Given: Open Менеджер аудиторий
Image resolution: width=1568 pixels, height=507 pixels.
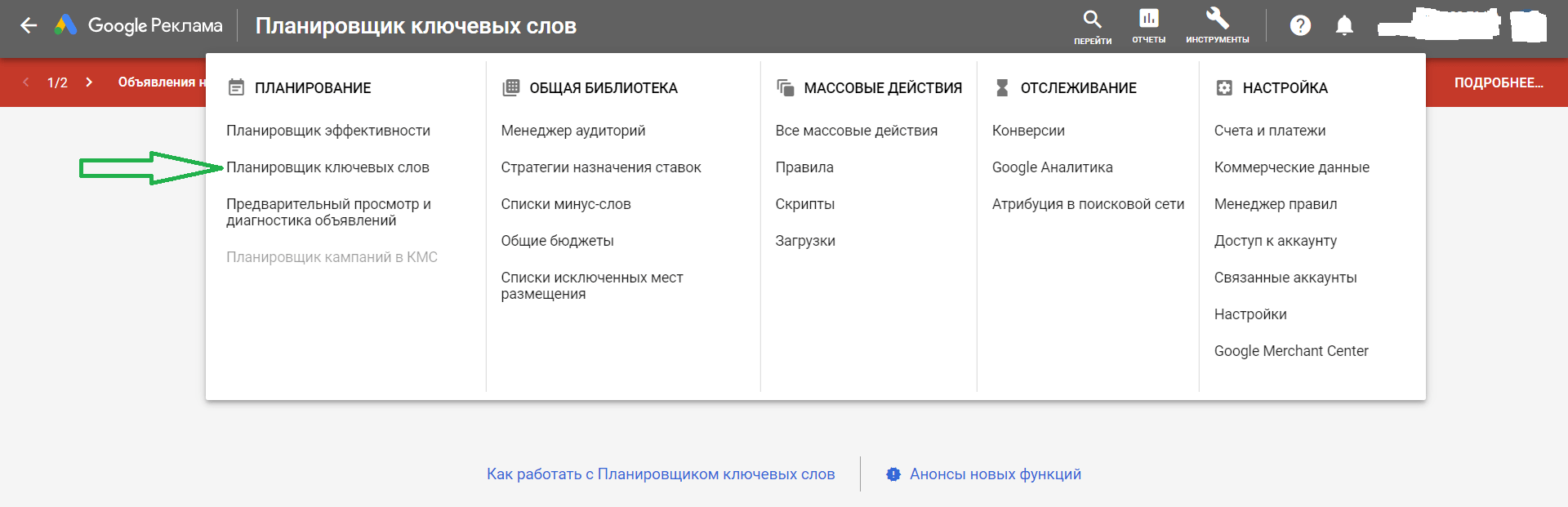Looking at the screenshot, I should (573, 131).
